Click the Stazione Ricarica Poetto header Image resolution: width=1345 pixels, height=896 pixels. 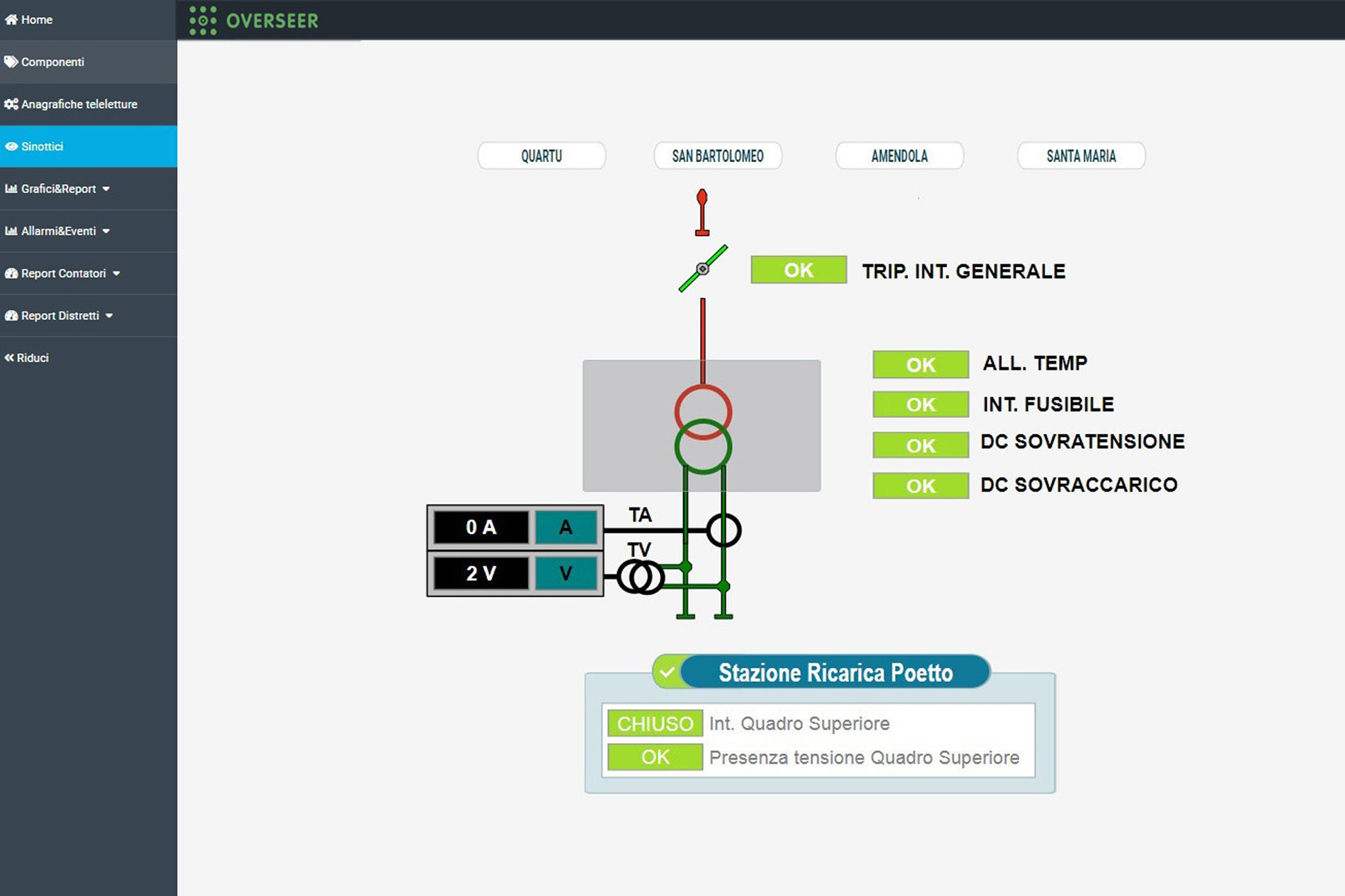(x=835, y=672)
